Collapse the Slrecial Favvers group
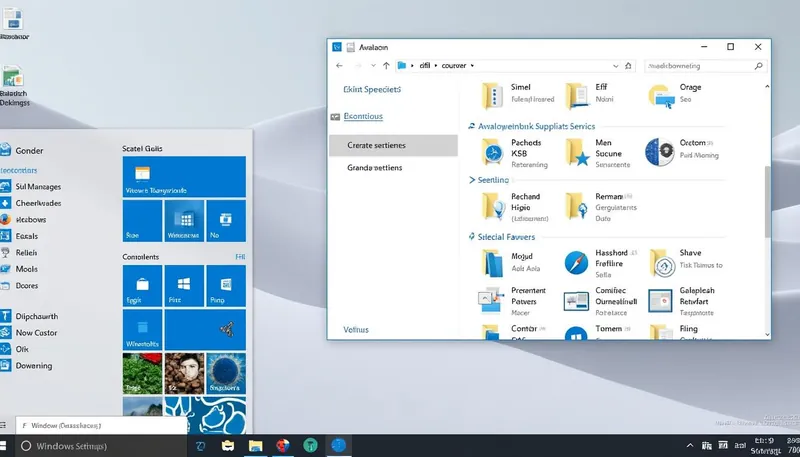 coord(472,237)
